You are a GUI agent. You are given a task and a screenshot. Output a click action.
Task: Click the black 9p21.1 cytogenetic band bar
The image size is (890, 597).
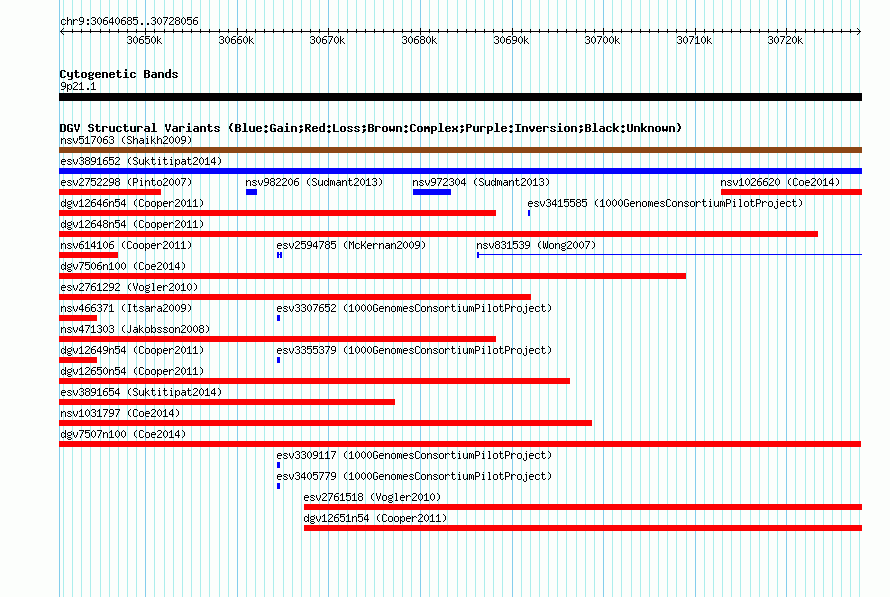[460, 97]
